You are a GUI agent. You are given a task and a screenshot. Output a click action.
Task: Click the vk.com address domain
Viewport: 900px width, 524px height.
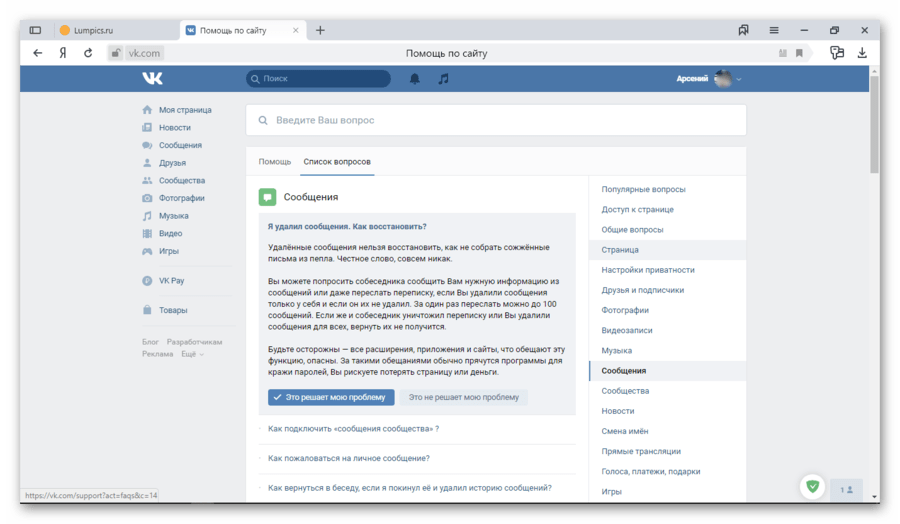pos(144,53)
